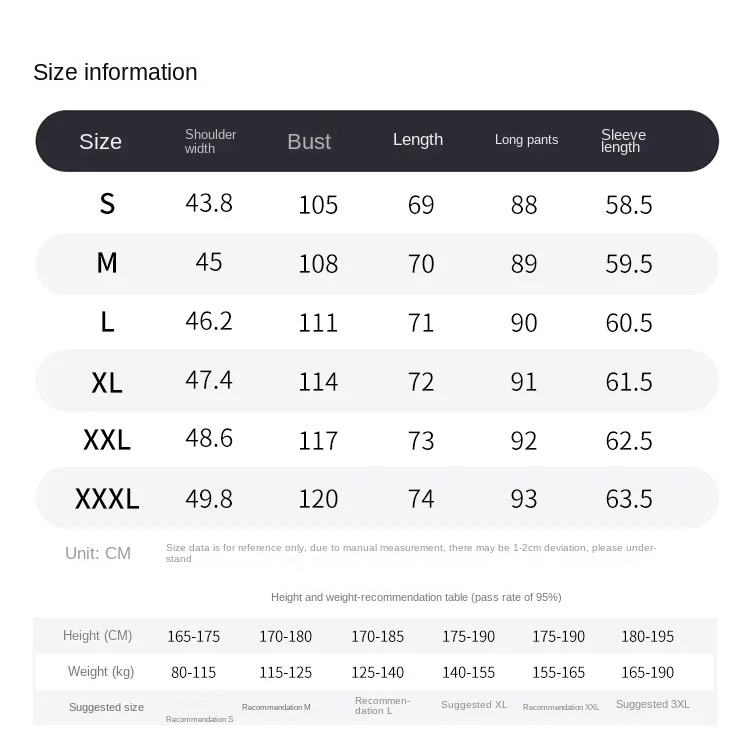The width and height of the screenshot is (750, 746).
Task: Click the 'Unit: CM' label
Action: [98, 553]
